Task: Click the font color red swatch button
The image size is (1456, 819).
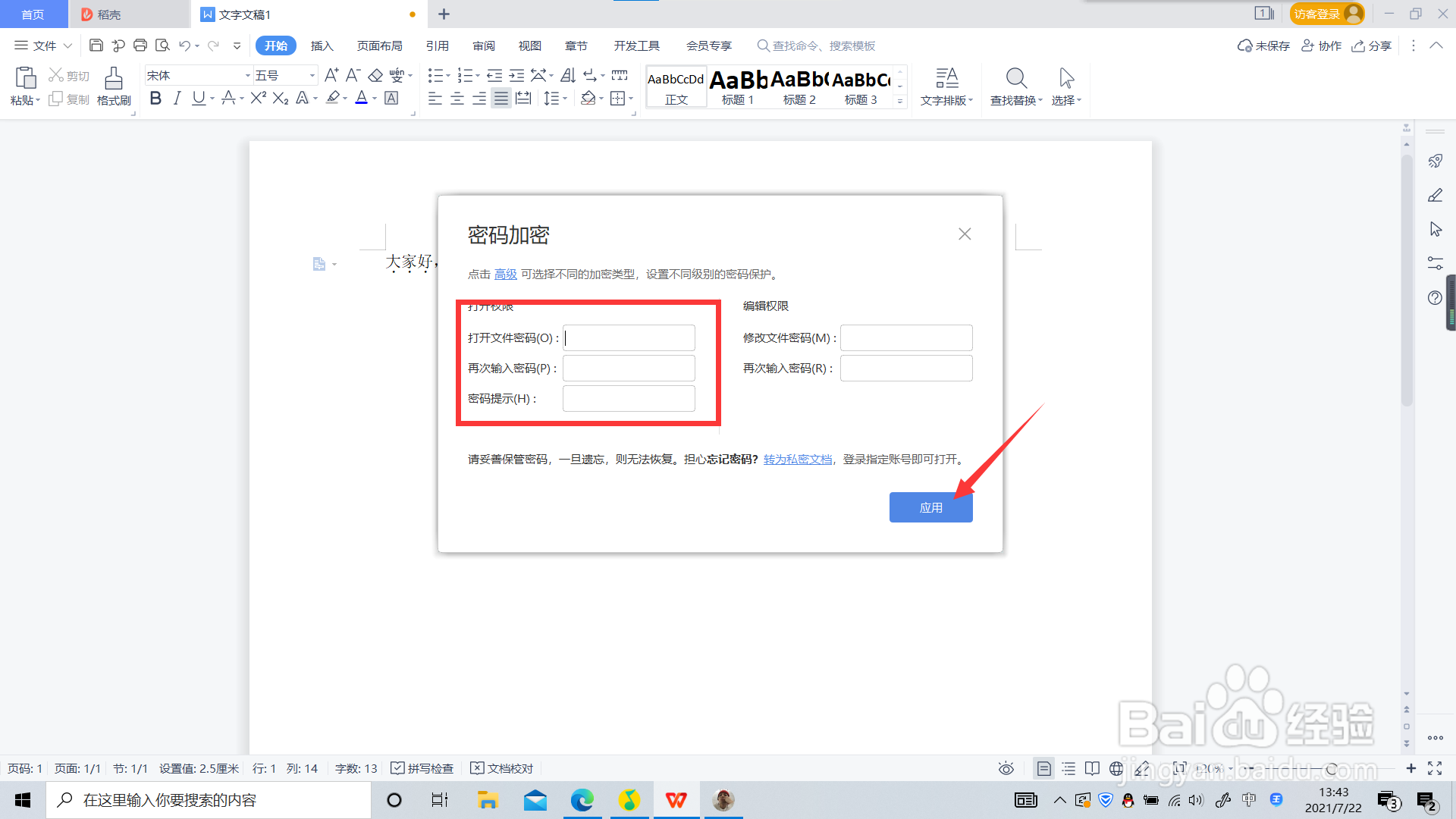Action: [x=362, y=99]
